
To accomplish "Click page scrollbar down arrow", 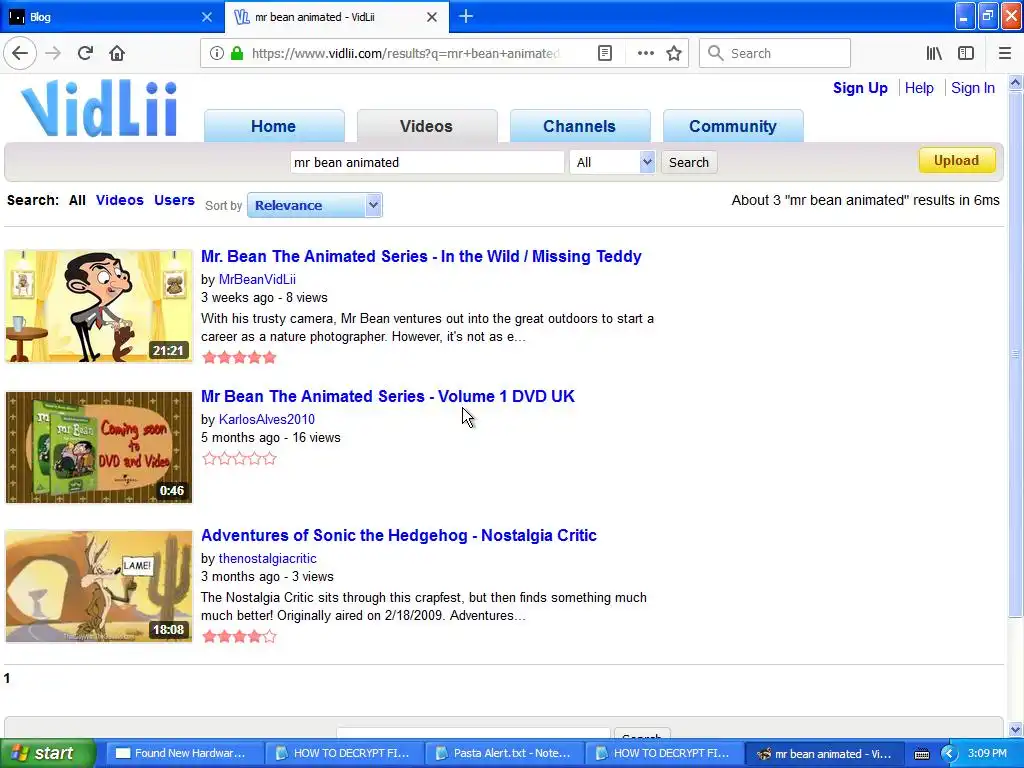I will 1016,730.
